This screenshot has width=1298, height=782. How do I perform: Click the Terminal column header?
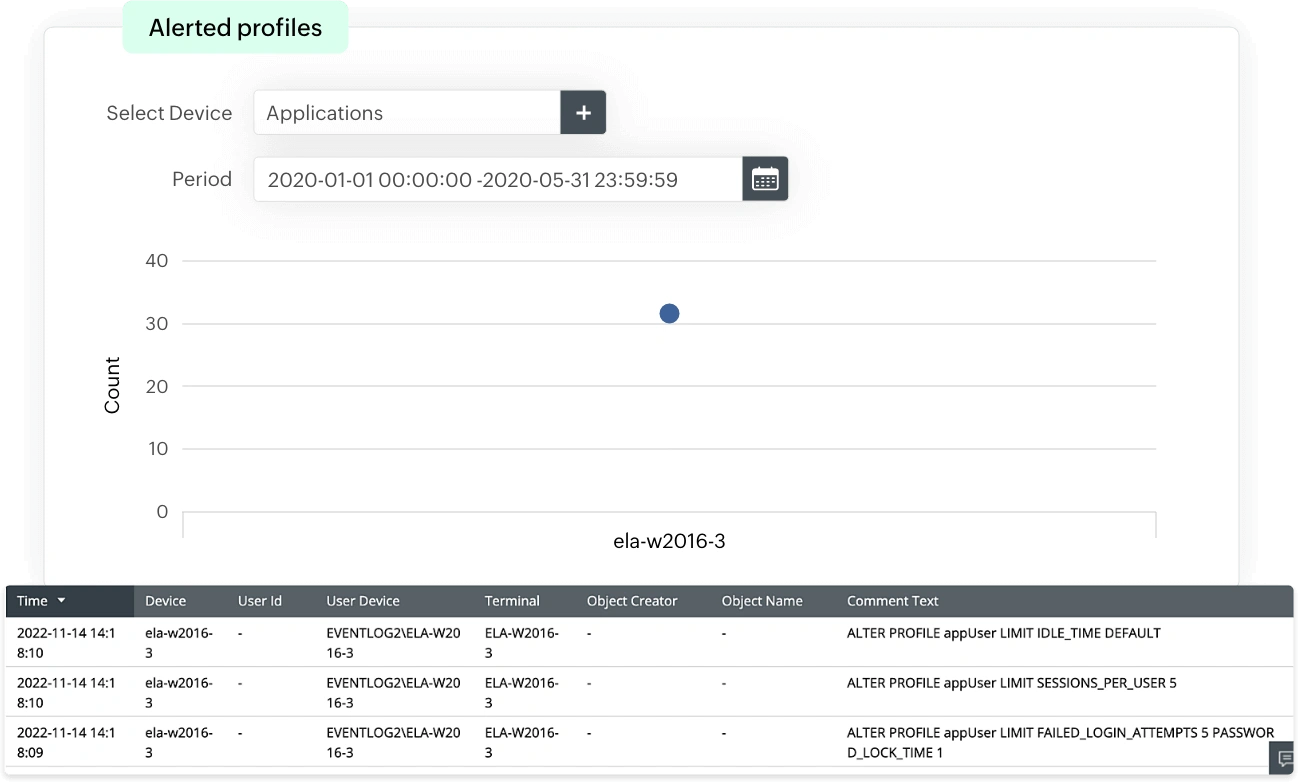[x=512, y=601]
